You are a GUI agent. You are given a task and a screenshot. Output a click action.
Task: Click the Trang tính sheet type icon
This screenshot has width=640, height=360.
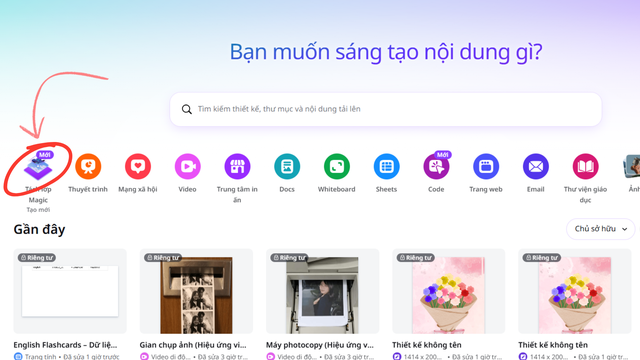tap(18, 356)
